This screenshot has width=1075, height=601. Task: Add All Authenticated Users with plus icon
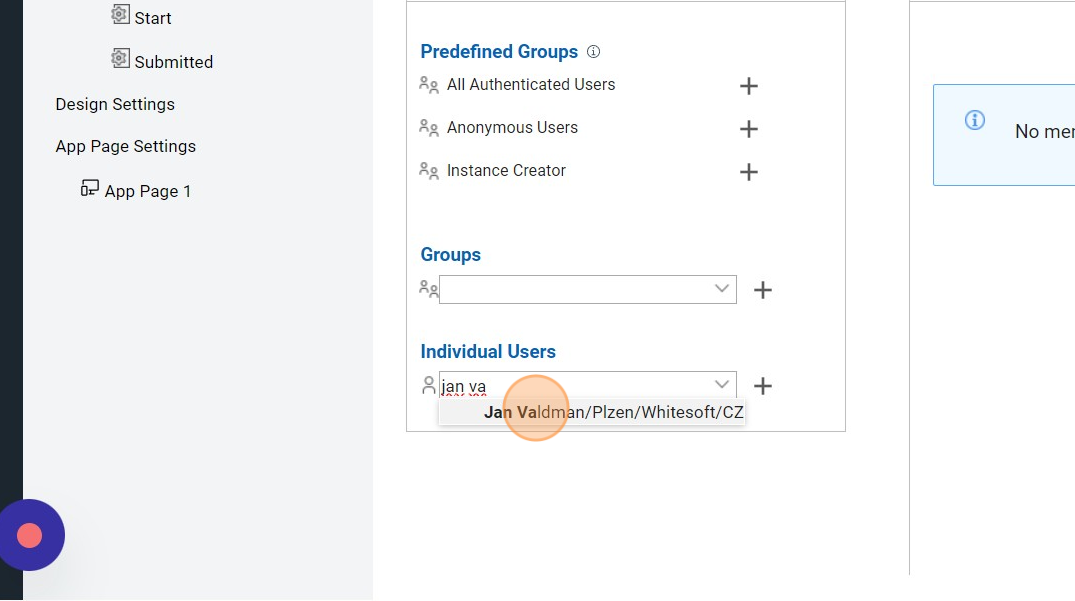(x=748, y=86)
